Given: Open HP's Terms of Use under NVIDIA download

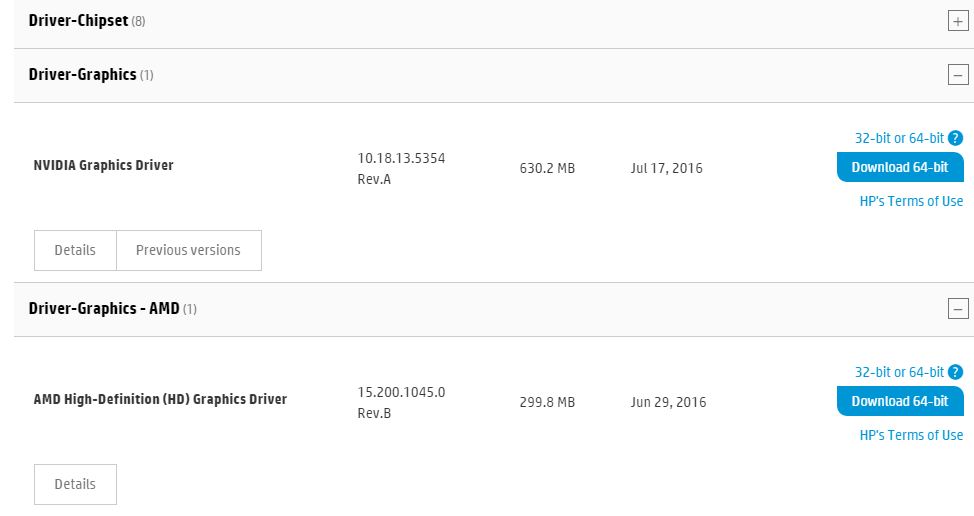Looking at the screenshot, I should pyautogui.click(x=911, y=201).
